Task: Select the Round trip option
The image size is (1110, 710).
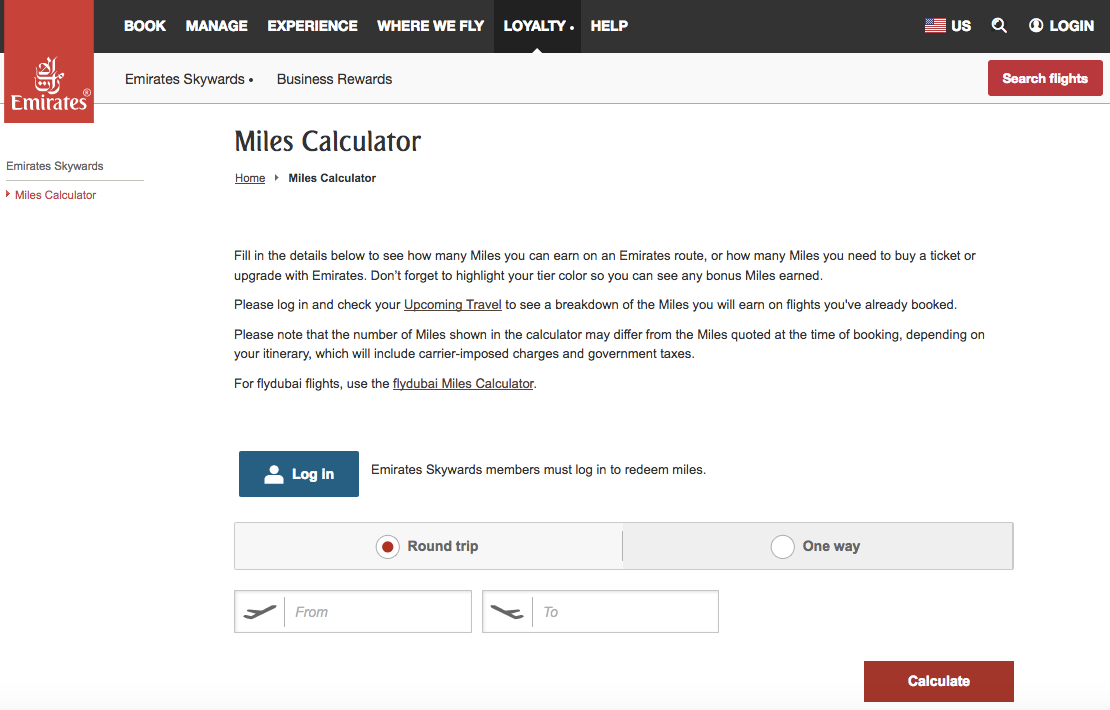Action: pos(387,547)
